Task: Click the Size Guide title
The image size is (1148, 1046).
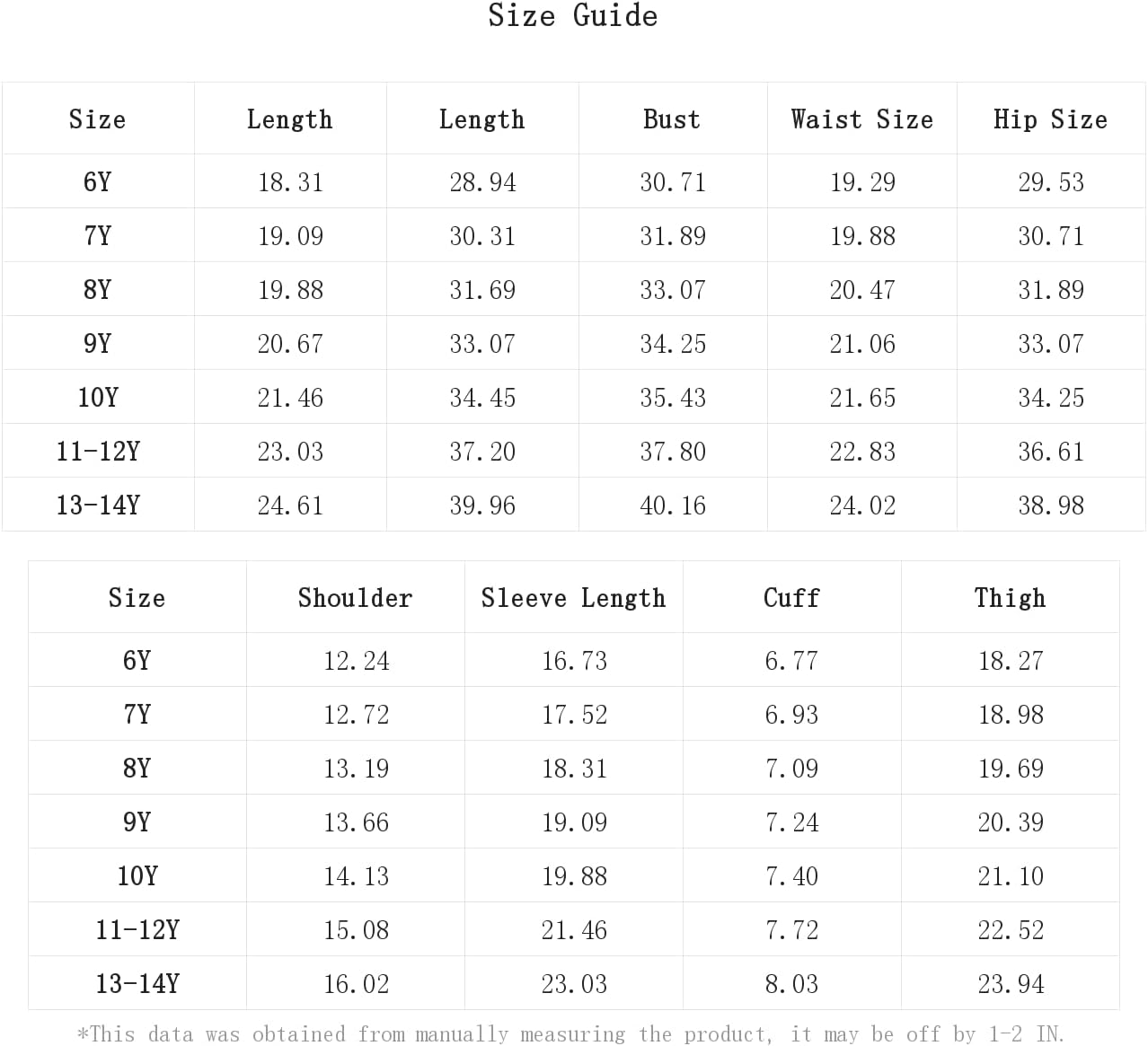Action: (x=573, y=16)
